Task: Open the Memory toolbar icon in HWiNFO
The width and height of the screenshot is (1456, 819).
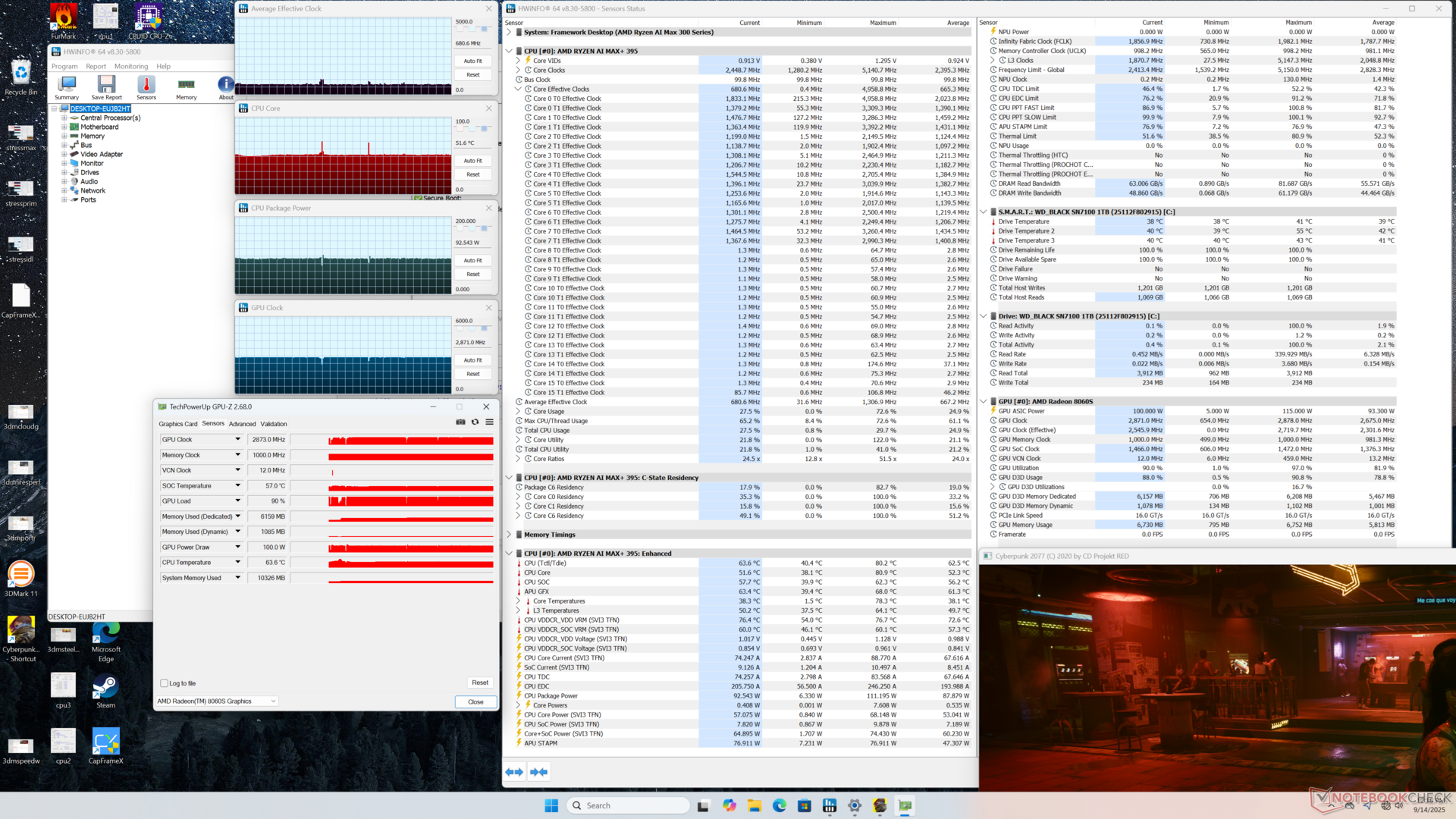Action: coord(186,86)
